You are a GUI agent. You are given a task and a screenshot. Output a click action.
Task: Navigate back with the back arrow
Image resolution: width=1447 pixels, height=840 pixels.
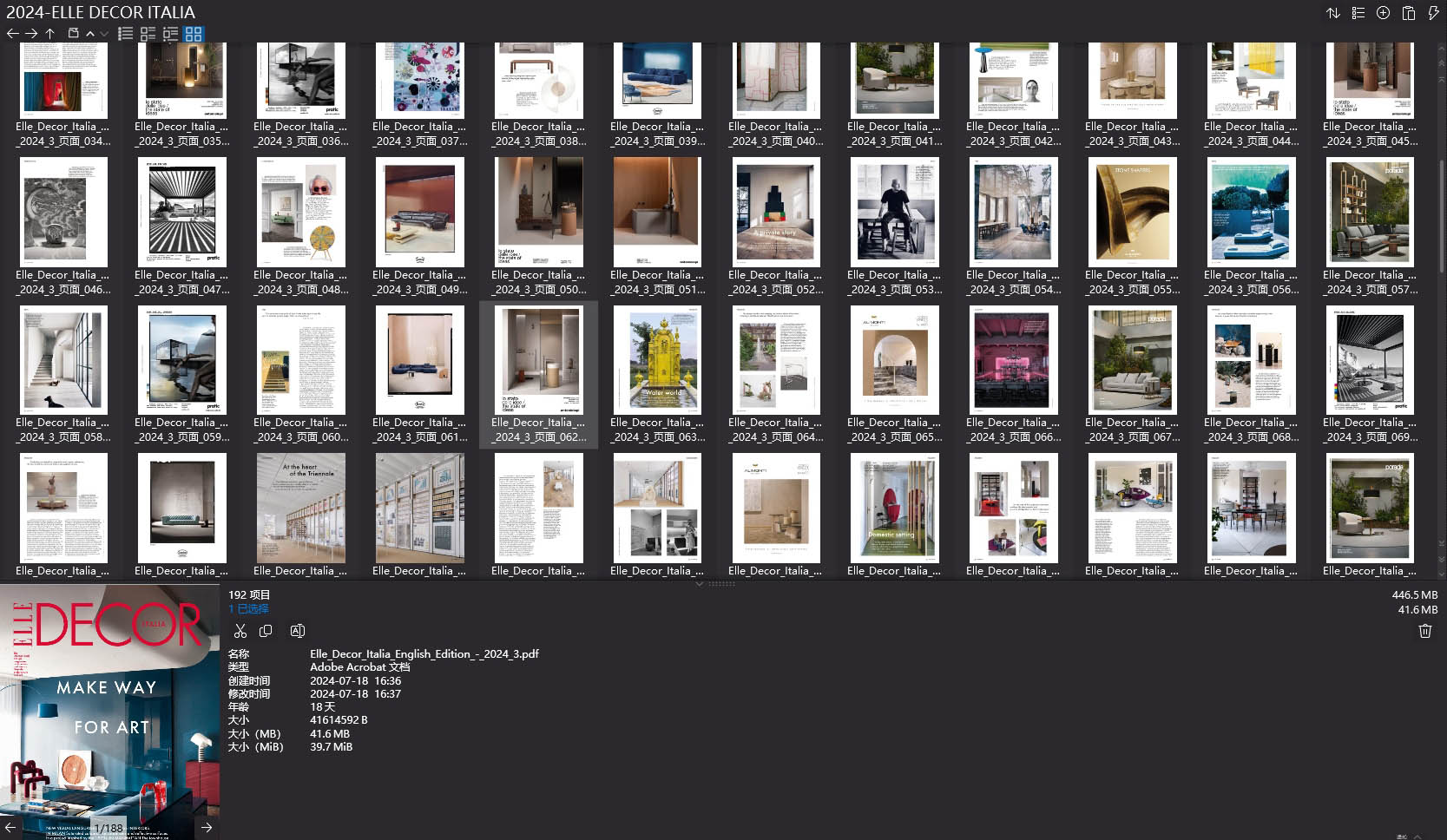12,33
